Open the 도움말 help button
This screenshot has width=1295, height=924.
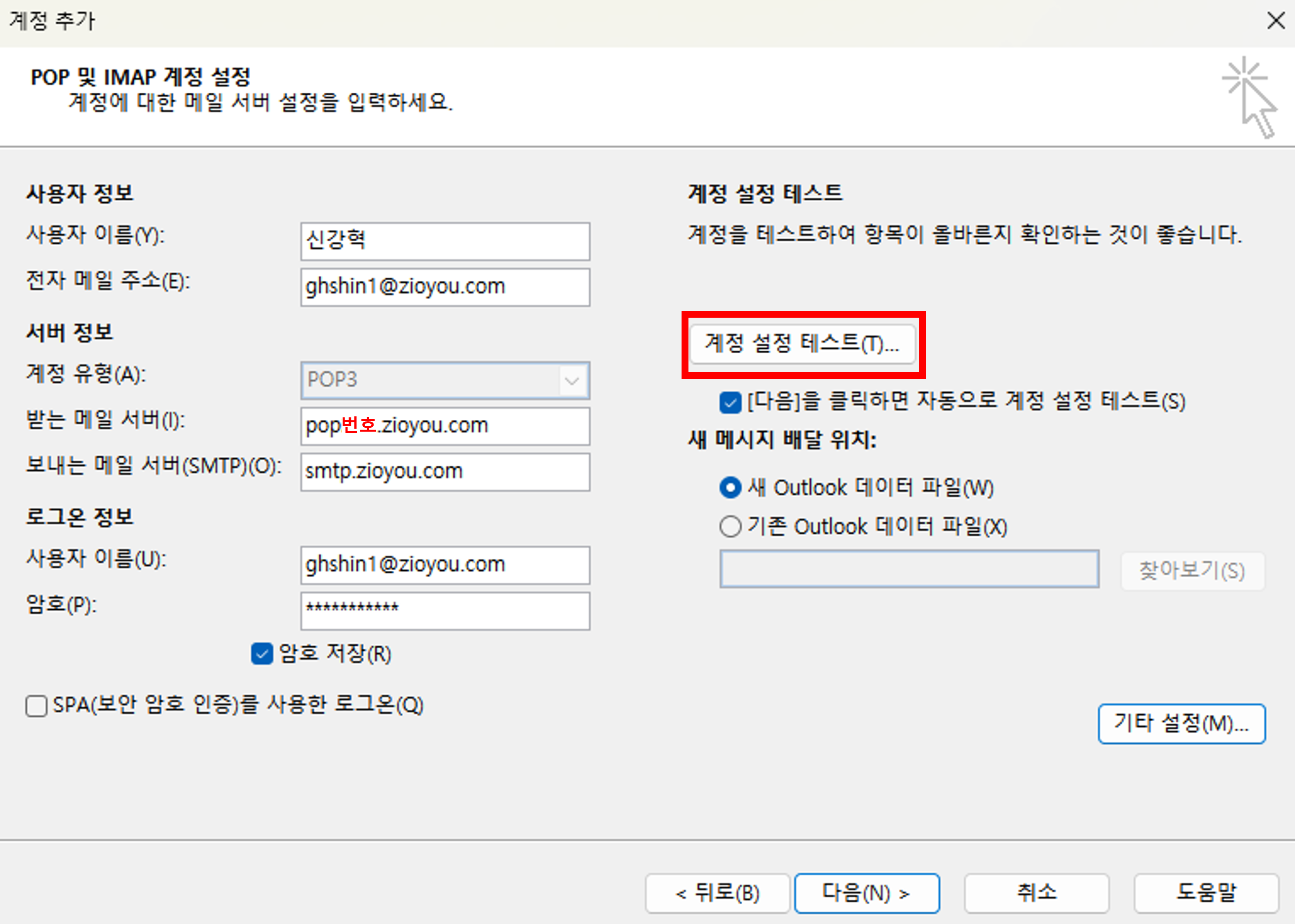click(1206, 893)
